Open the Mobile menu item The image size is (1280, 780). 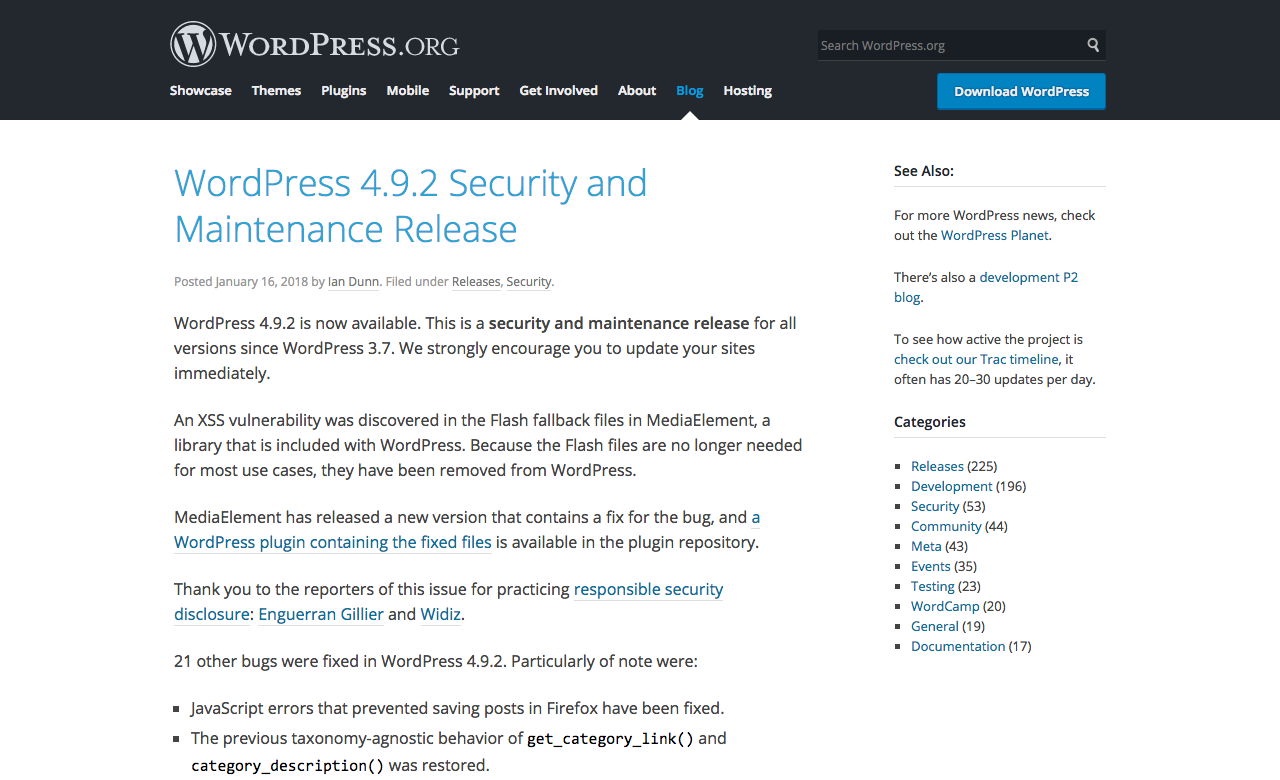(408, 90)
